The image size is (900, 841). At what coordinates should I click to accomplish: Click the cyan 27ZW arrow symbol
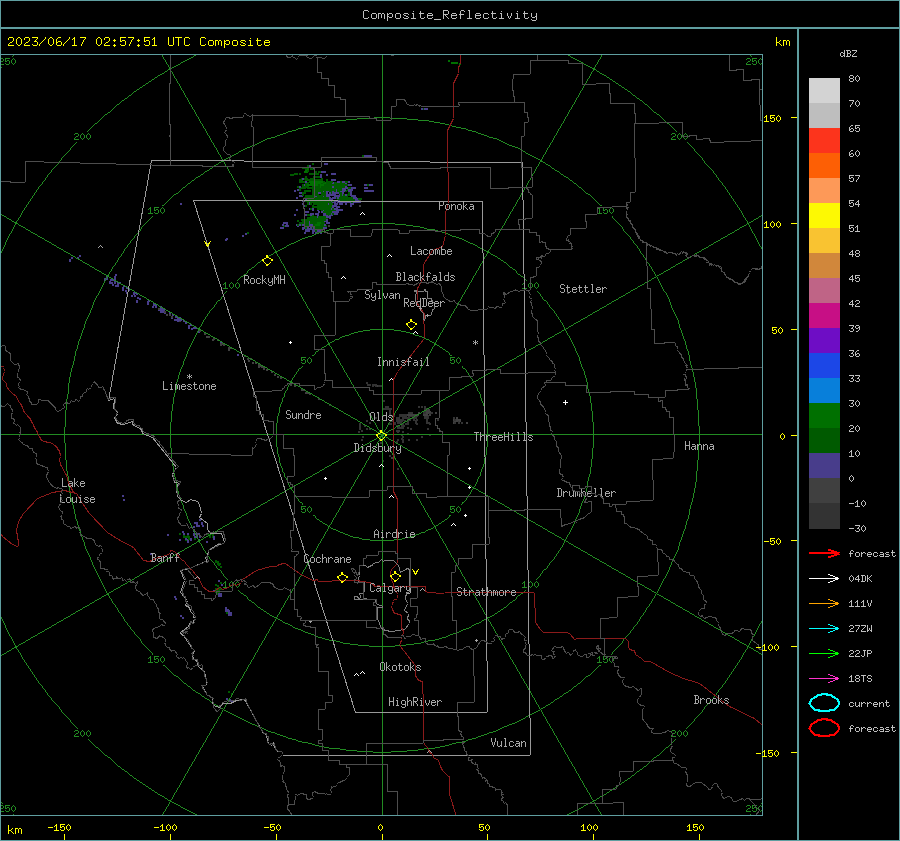click(824, 629)
